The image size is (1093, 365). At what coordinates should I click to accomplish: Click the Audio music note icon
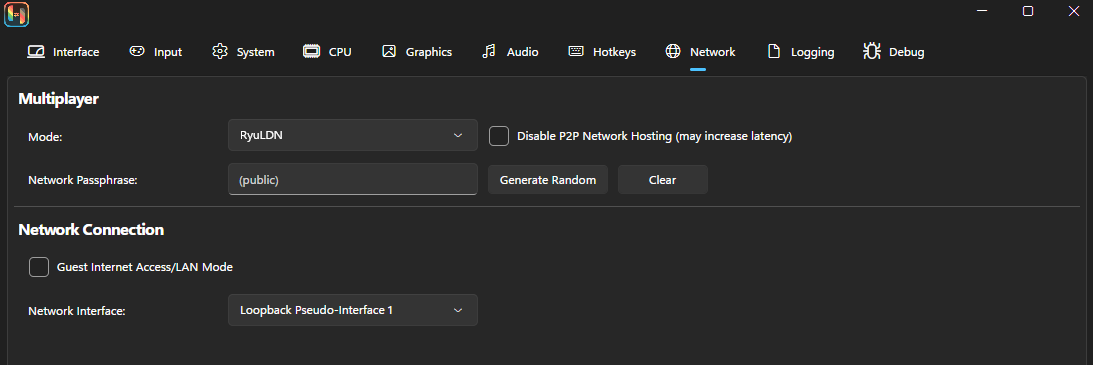coord(489,52)
